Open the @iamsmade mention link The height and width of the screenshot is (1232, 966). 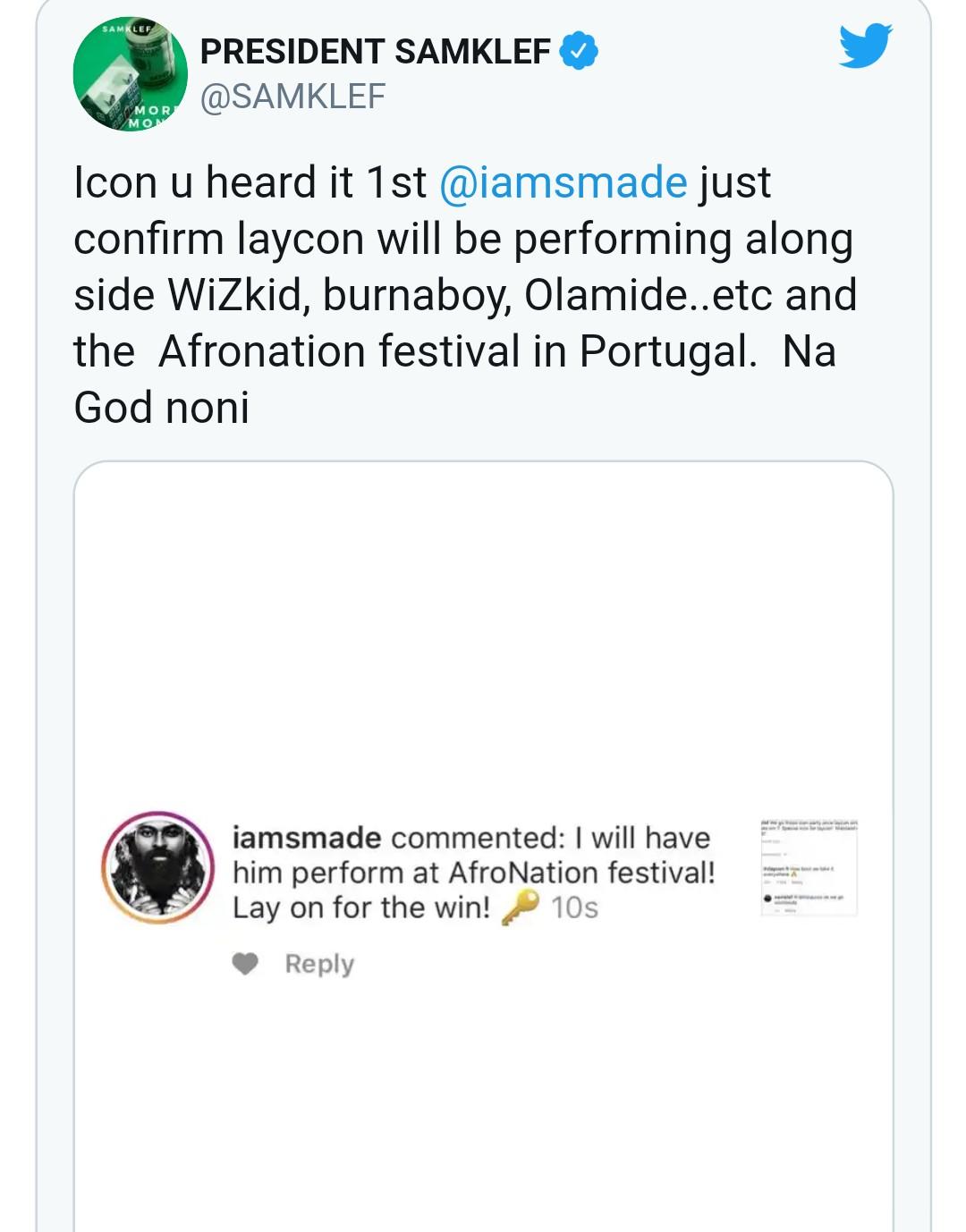click(x=563, y=182)
